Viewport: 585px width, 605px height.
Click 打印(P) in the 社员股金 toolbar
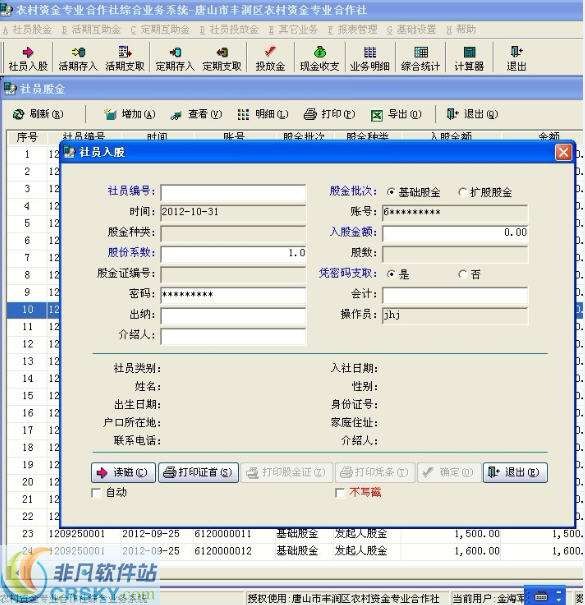[329, 114]
